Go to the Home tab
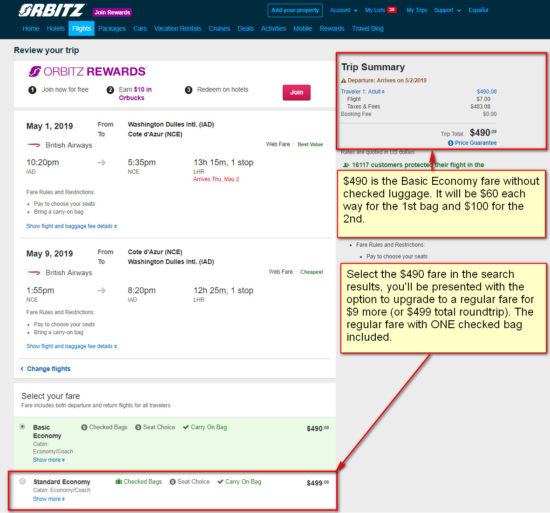This screenshot has width=550, height=513. [31, 28]
